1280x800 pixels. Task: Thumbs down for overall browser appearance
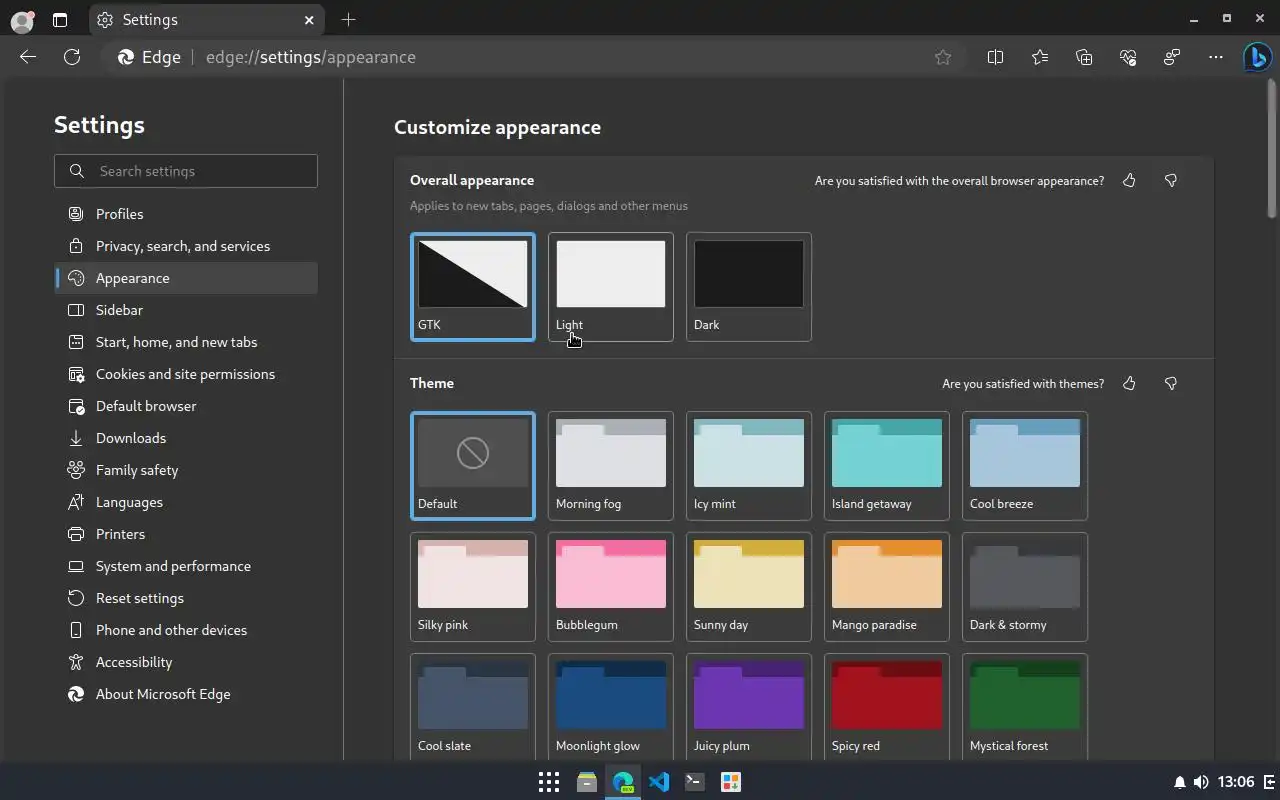point(1171,180)
